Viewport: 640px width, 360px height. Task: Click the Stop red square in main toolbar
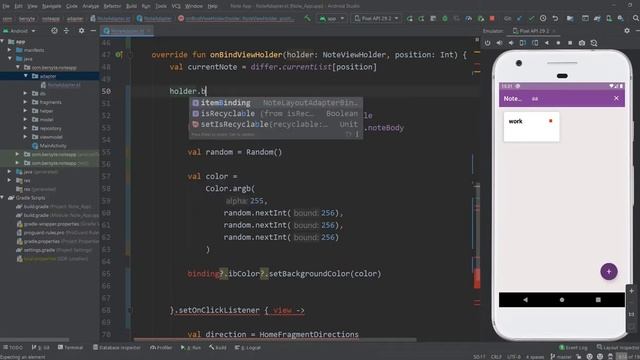492,18
